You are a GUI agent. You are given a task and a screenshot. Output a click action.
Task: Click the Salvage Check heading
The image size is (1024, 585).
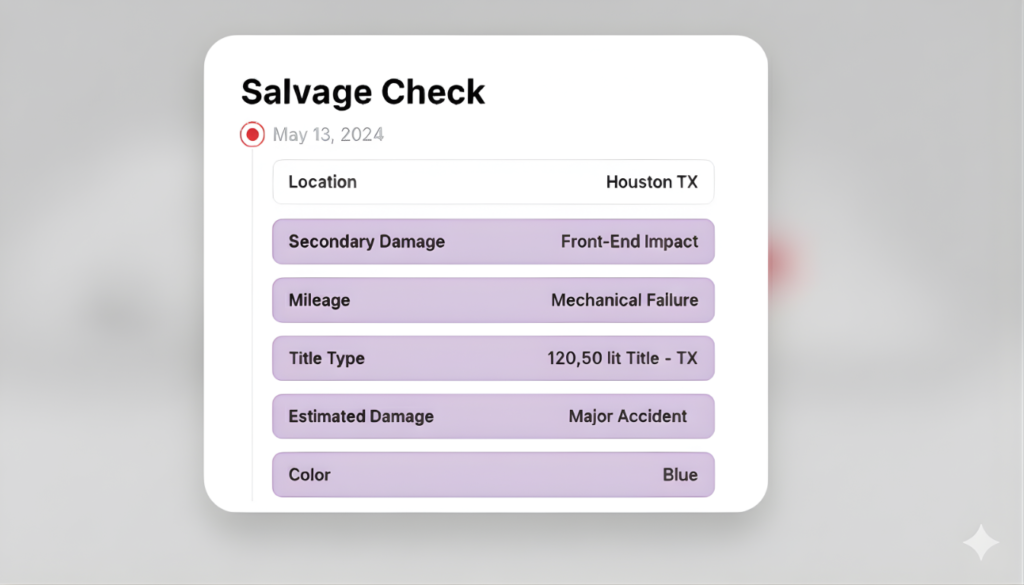pos(363,92)
